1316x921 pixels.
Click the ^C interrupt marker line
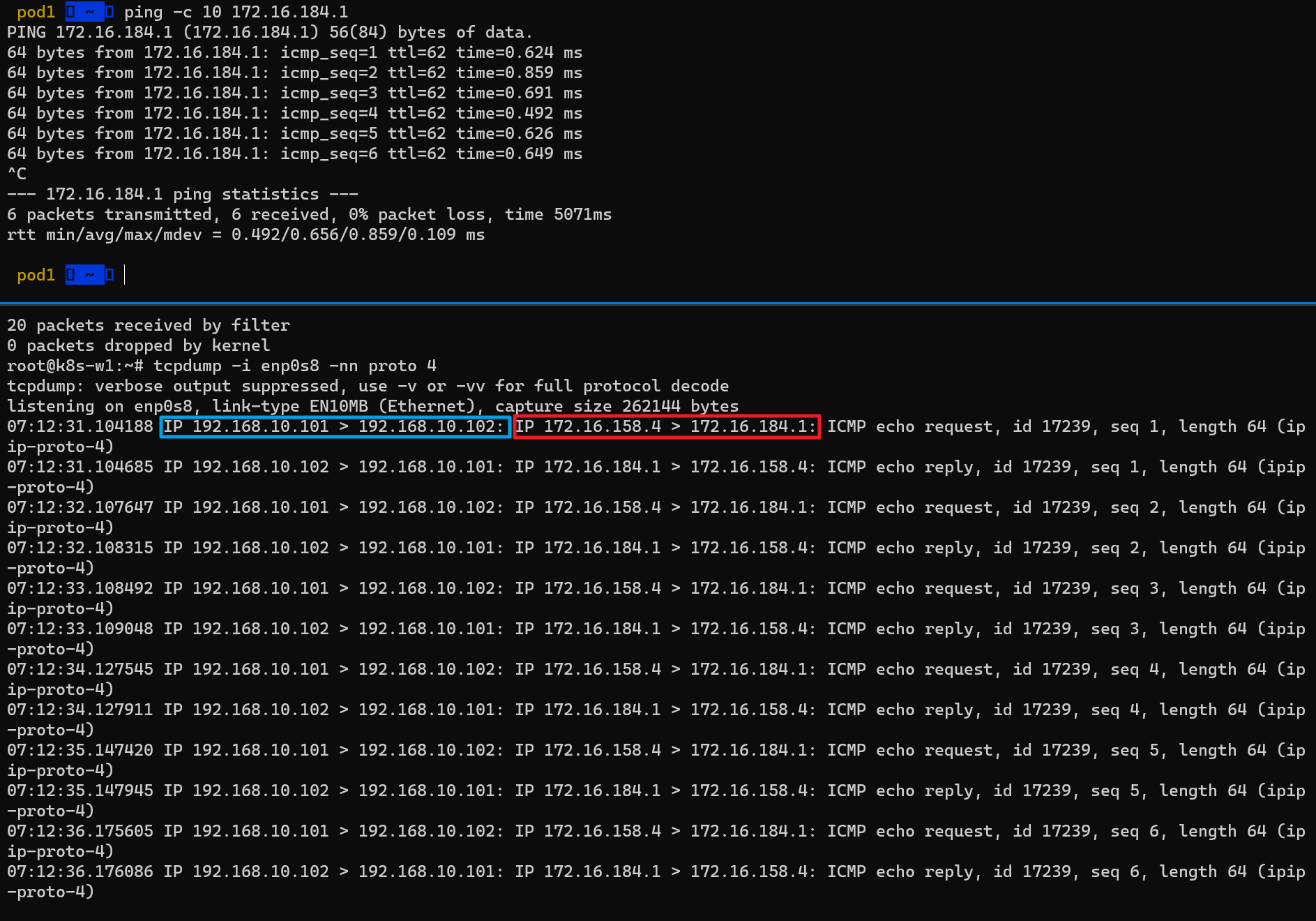click(x=17, y=173)
